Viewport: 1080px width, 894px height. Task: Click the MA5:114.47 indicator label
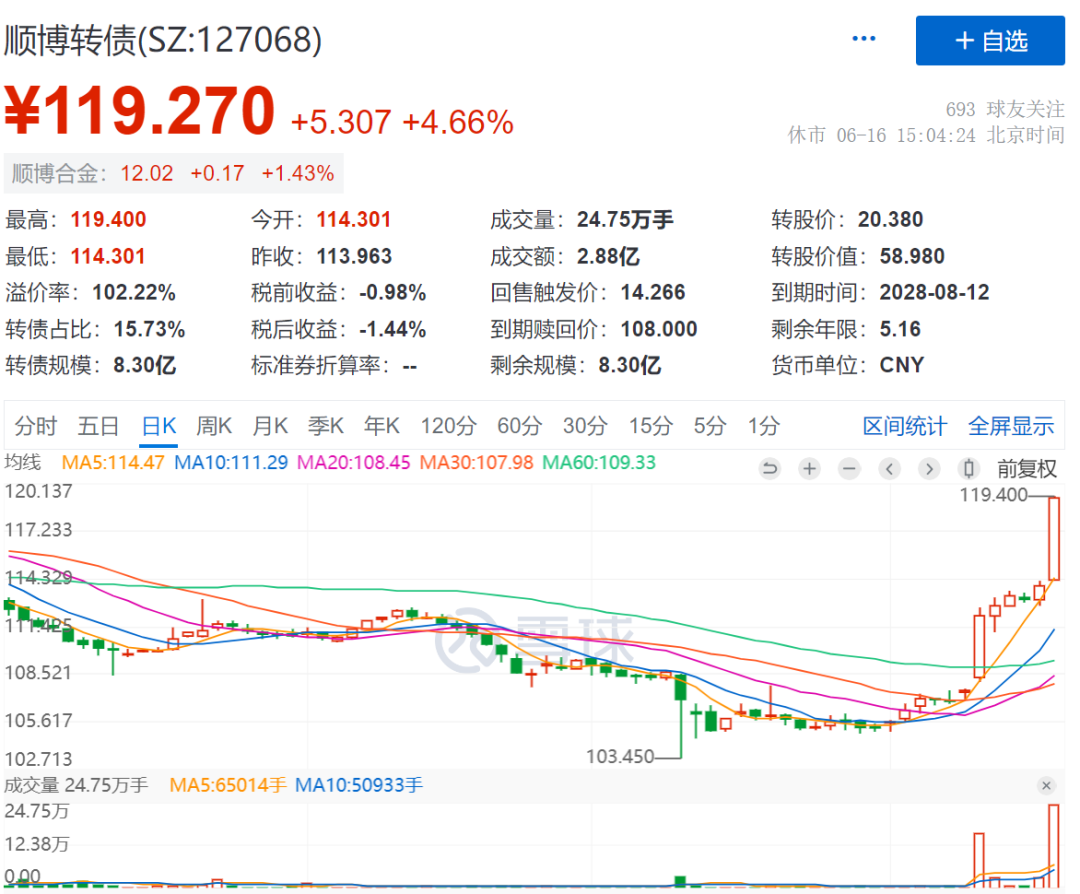pos(113,462)
